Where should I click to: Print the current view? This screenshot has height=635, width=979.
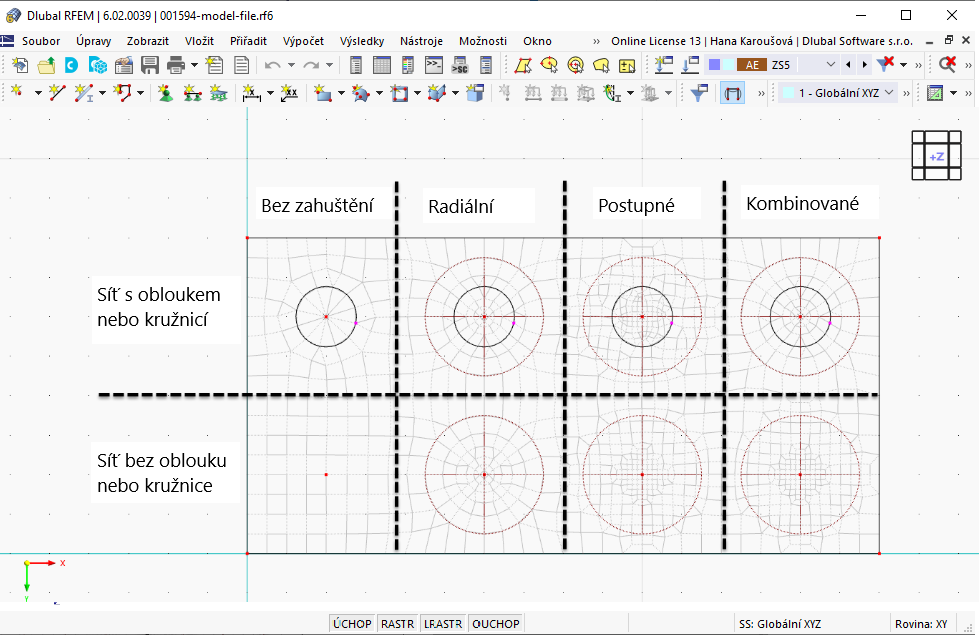coord(176,65)
